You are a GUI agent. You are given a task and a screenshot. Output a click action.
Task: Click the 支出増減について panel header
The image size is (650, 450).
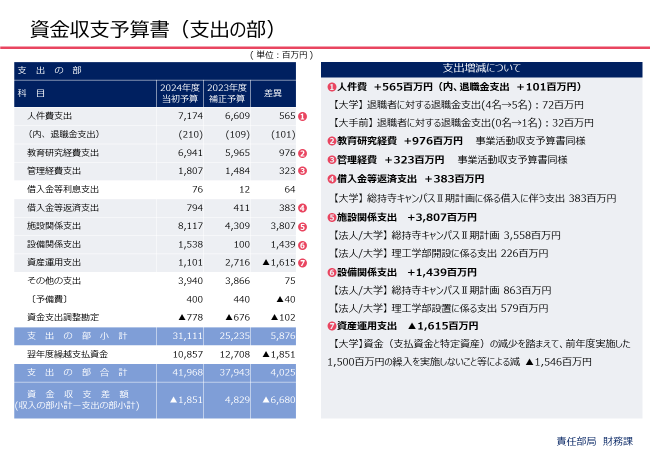pos(480,68)
